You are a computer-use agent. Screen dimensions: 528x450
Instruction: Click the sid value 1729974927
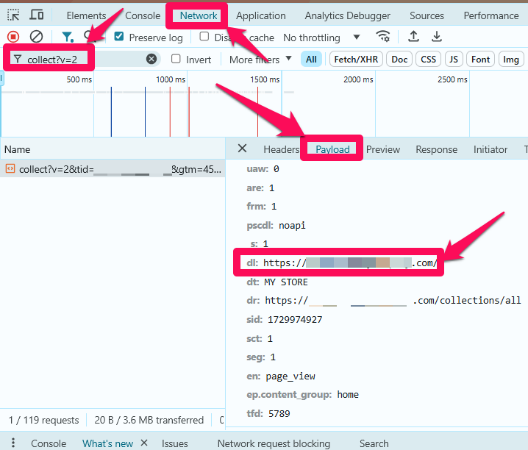pos(295,319)
